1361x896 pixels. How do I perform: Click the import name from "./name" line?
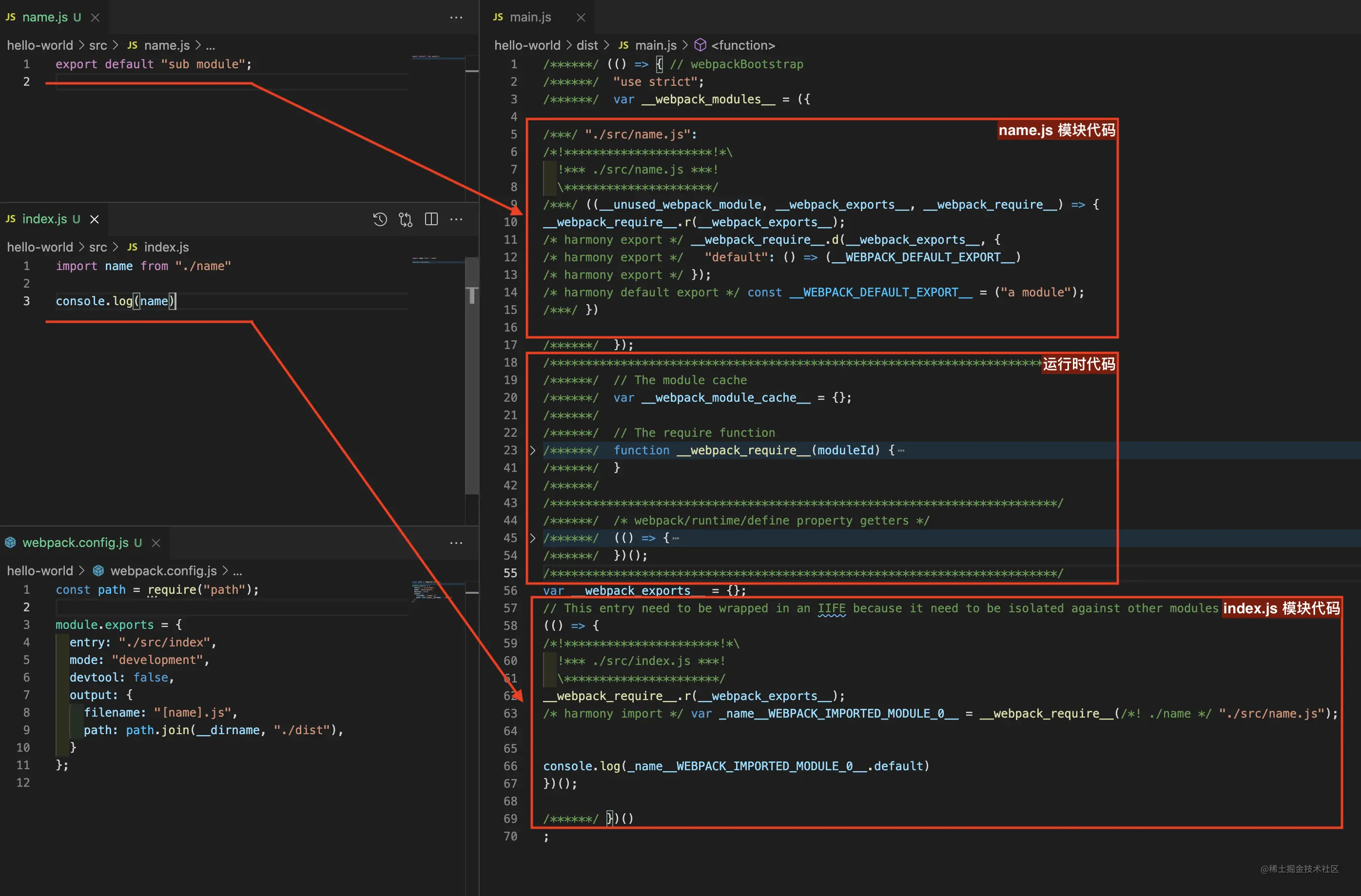click(143, 266)
